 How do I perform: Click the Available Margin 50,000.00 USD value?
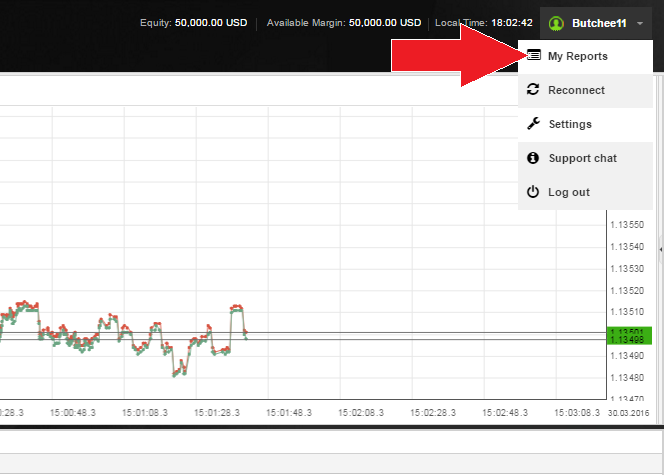coord(385,23)
